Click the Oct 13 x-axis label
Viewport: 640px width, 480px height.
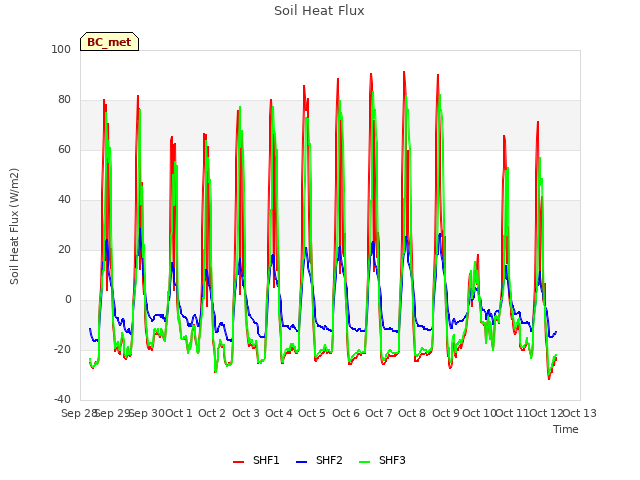(580, 413)
